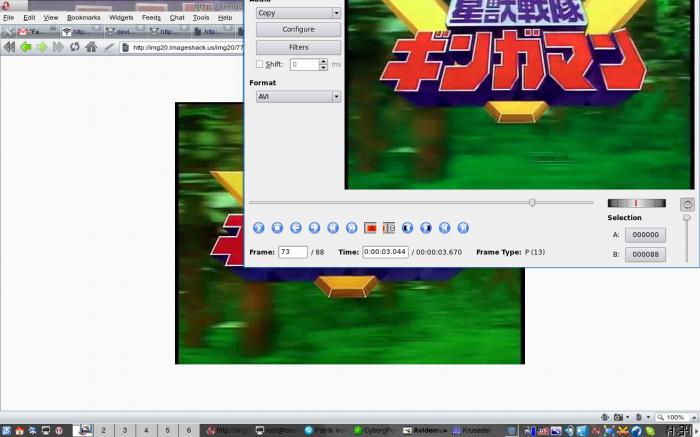Click the Frame number field showing 73
700x437 pixels.
point(293,252)
